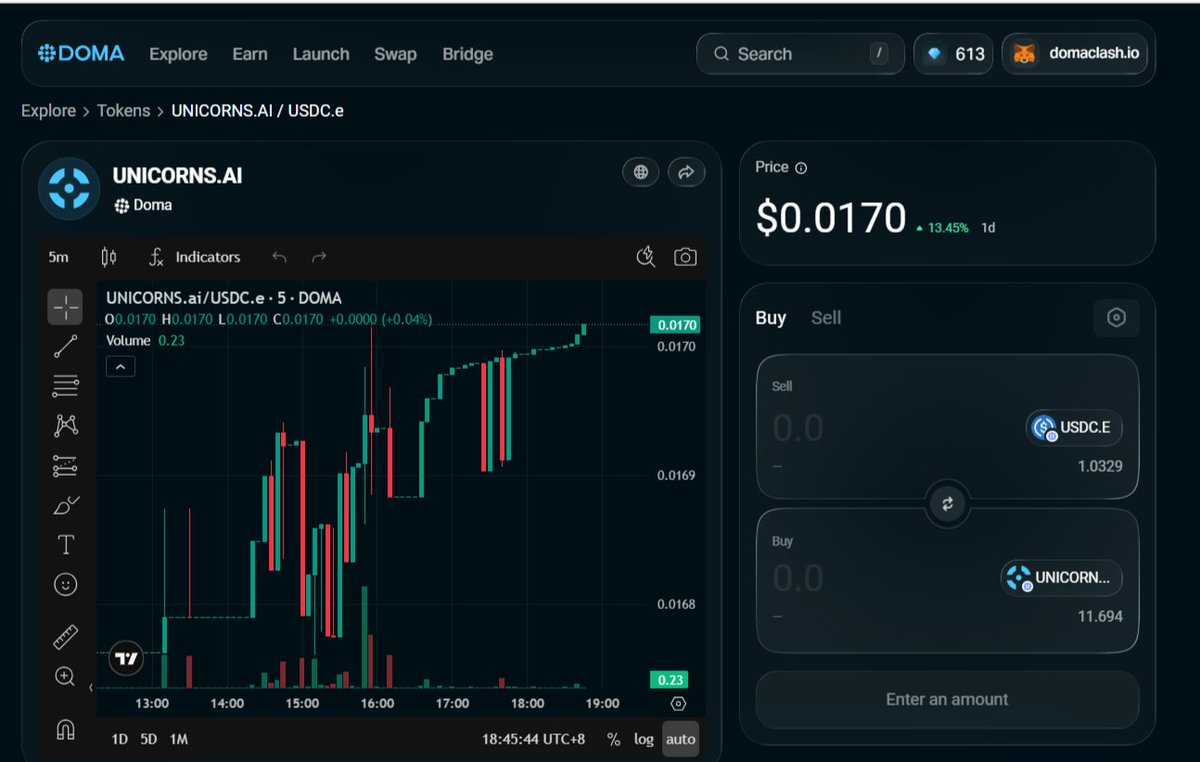Change the 5m chart interval
The width and height of the screenshot is (1200, 762).
[59, 257]
